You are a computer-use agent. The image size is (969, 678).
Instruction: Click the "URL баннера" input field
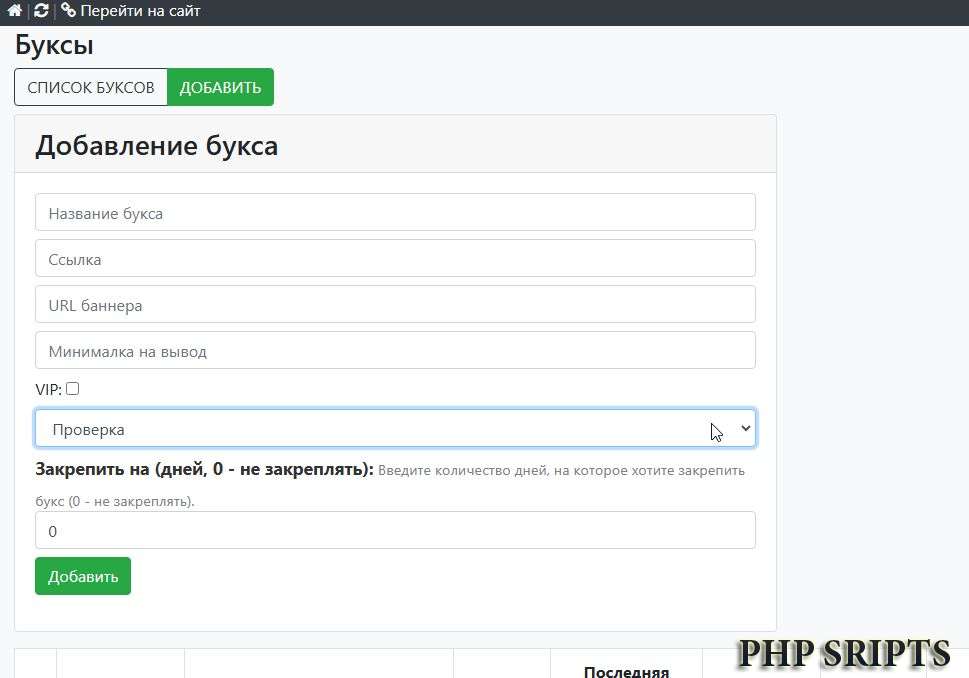[x=395, y=304]
